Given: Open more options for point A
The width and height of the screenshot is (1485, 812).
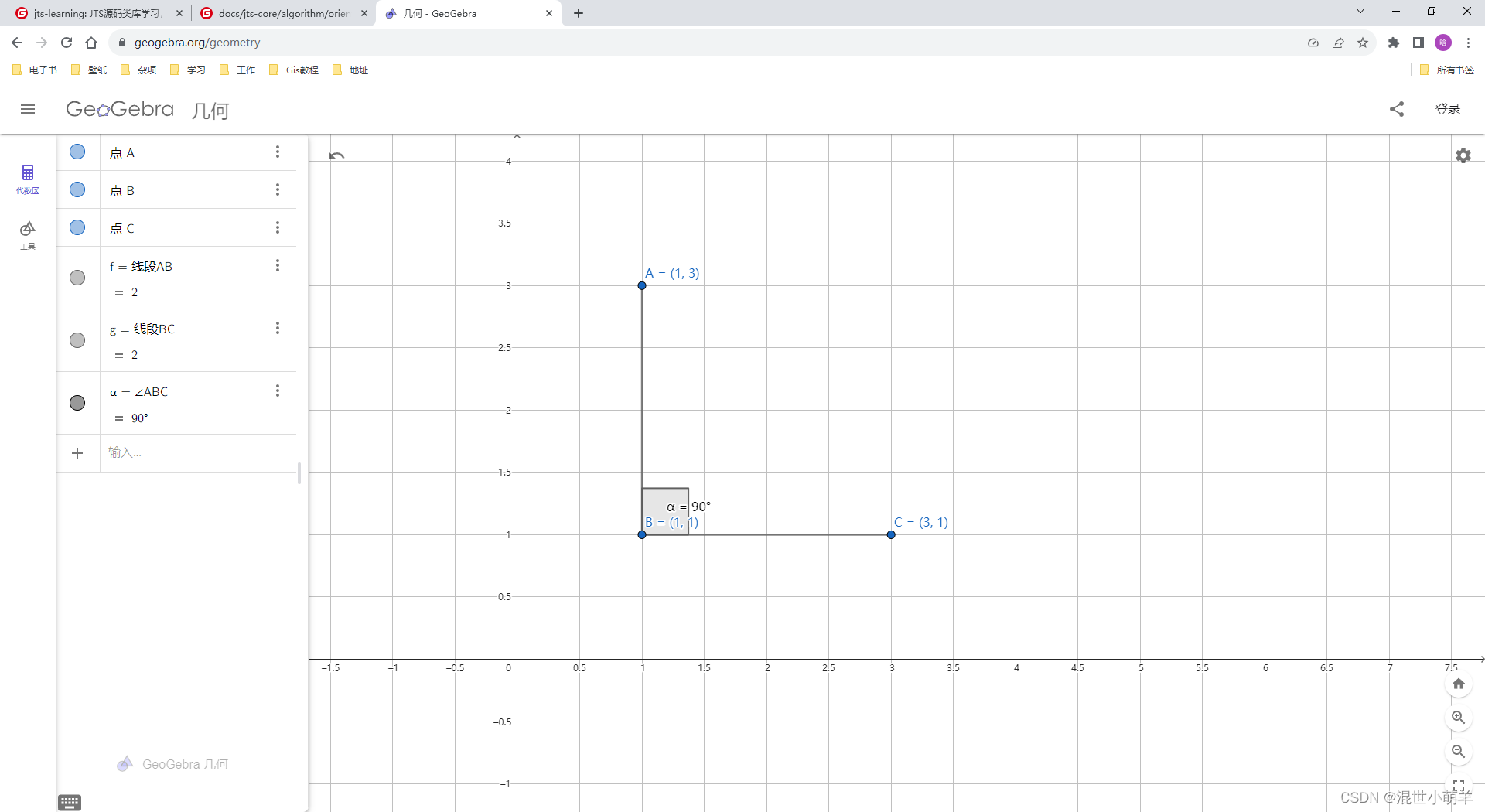Looking at the screenshot, I should click(x=278, y=152).
